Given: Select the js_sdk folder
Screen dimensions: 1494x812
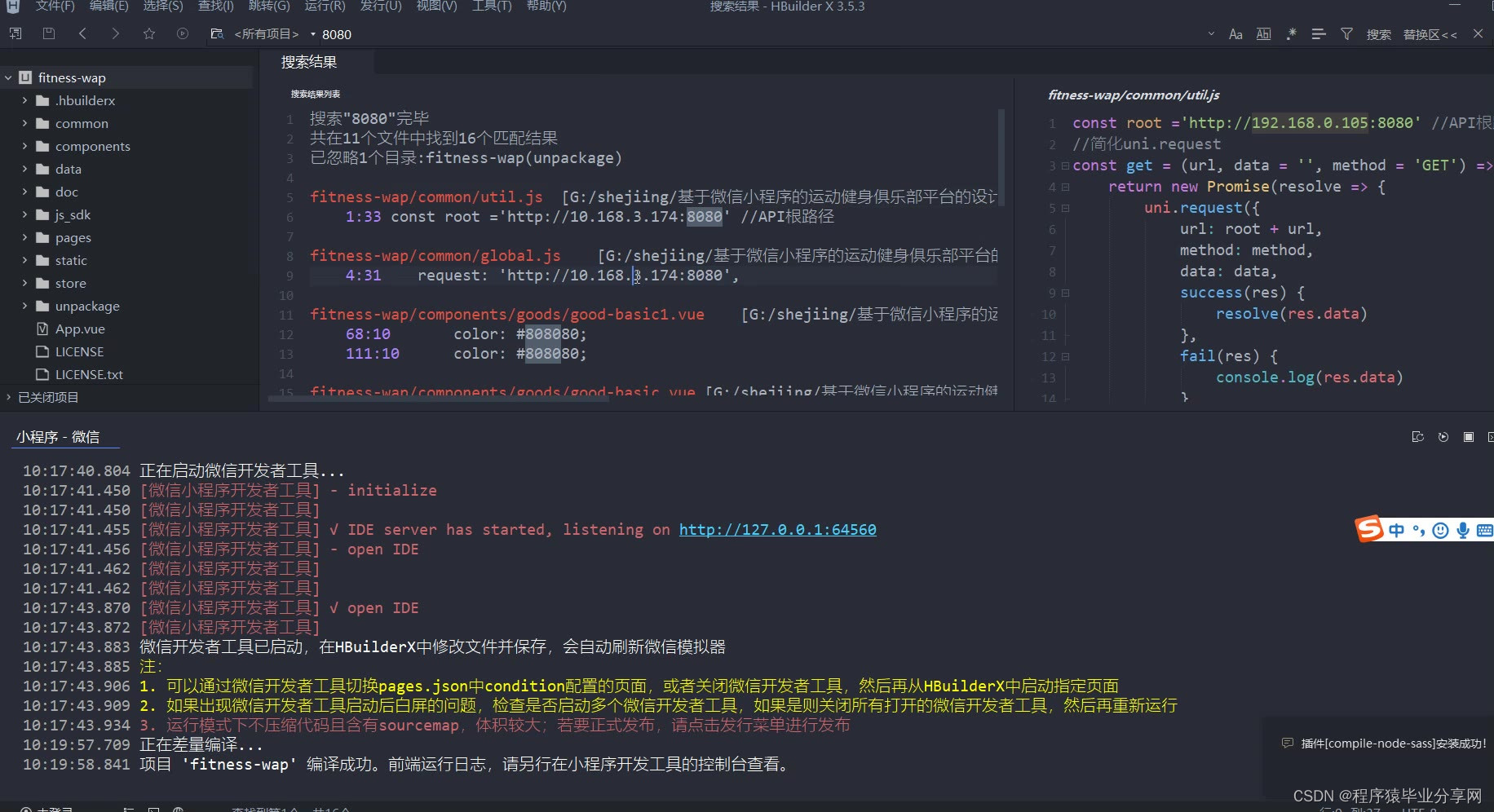Looking at the screenshot, I should click(x=73, y=214).
